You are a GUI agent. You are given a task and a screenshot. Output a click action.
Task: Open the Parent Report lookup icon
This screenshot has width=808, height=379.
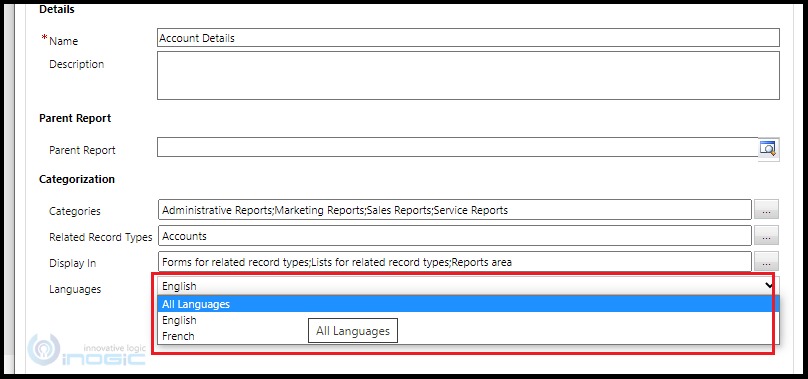coord(768,149)
